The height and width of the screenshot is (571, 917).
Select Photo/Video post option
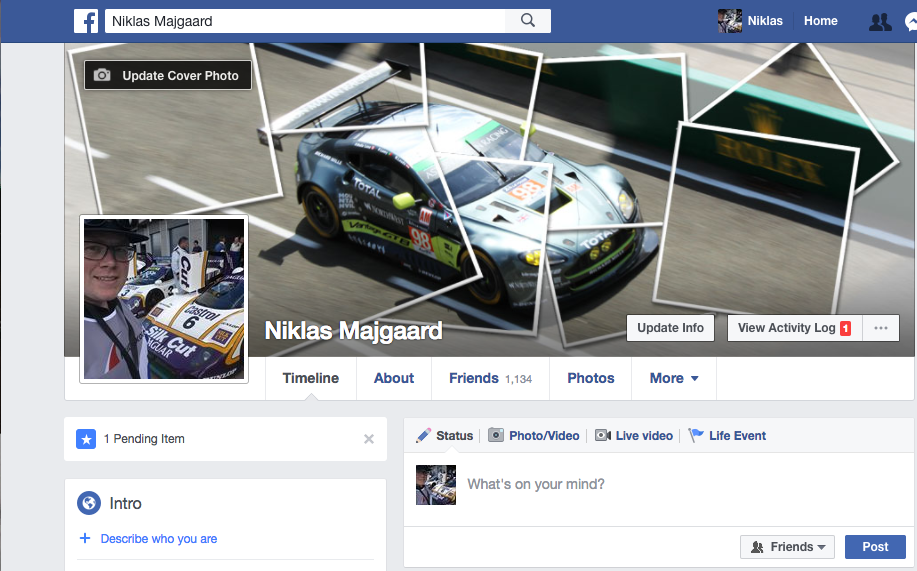click(x=533, y=436)
